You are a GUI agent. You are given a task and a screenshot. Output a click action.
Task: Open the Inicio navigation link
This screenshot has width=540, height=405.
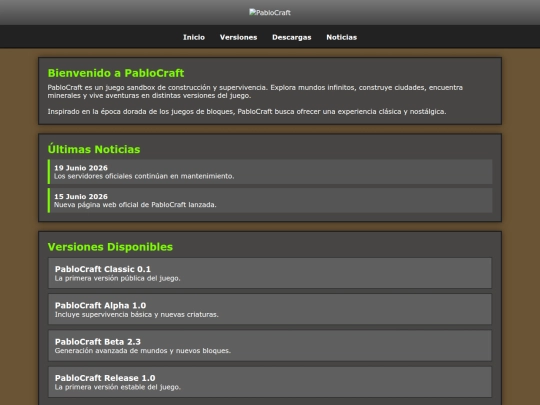(x=194, y=37)
